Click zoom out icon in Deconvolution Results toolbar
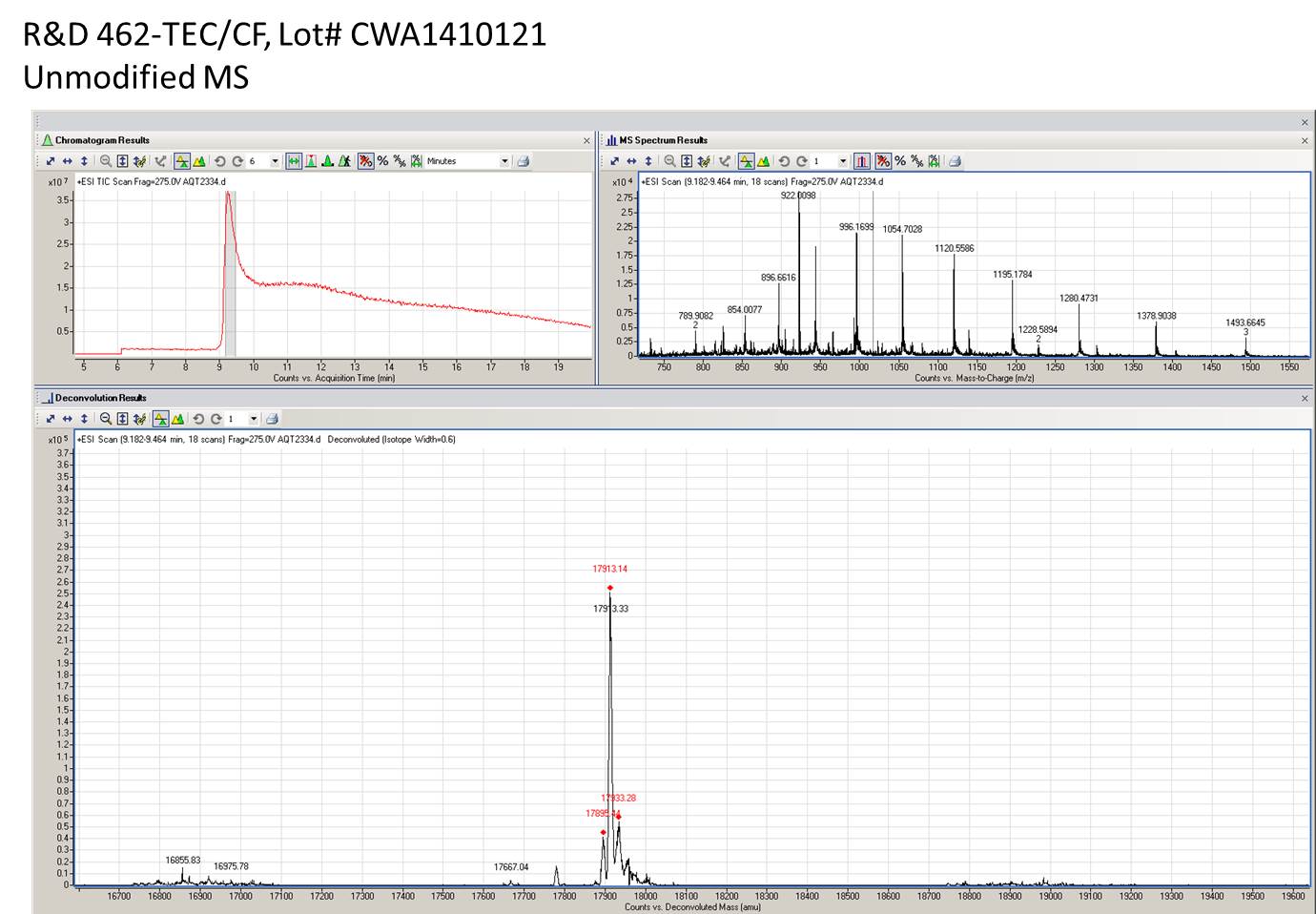The height and width of the screenshot is (914, 1316). click(x=106, y=419)
